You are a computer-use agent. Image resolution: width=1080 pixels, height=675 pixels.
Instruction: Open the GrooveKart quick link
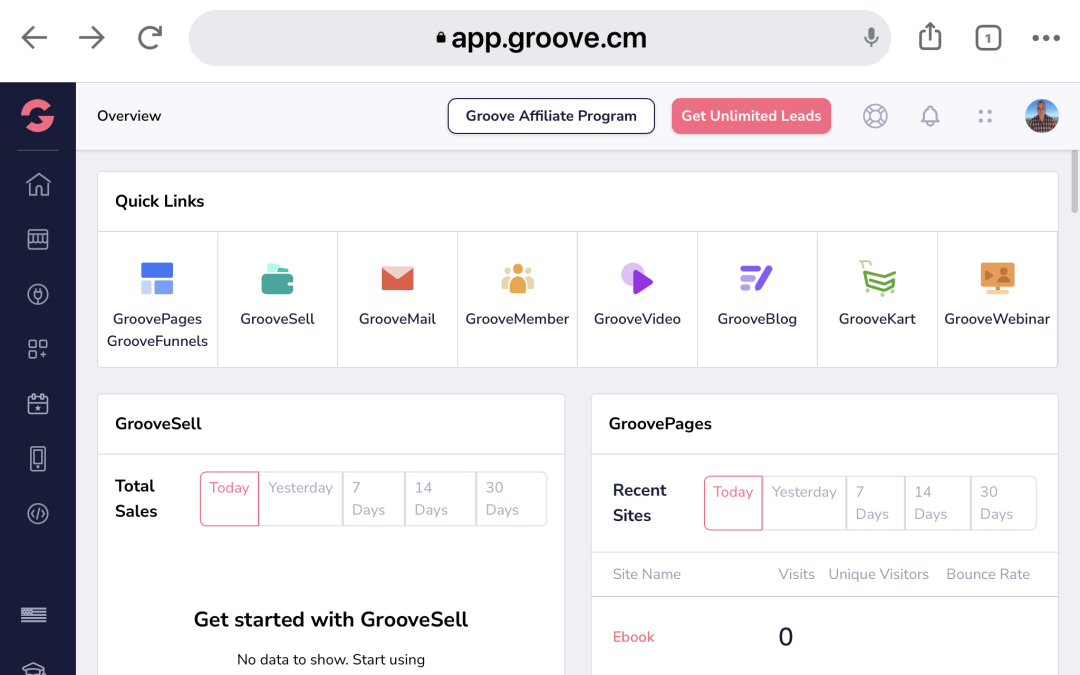(x=877, y=300)
